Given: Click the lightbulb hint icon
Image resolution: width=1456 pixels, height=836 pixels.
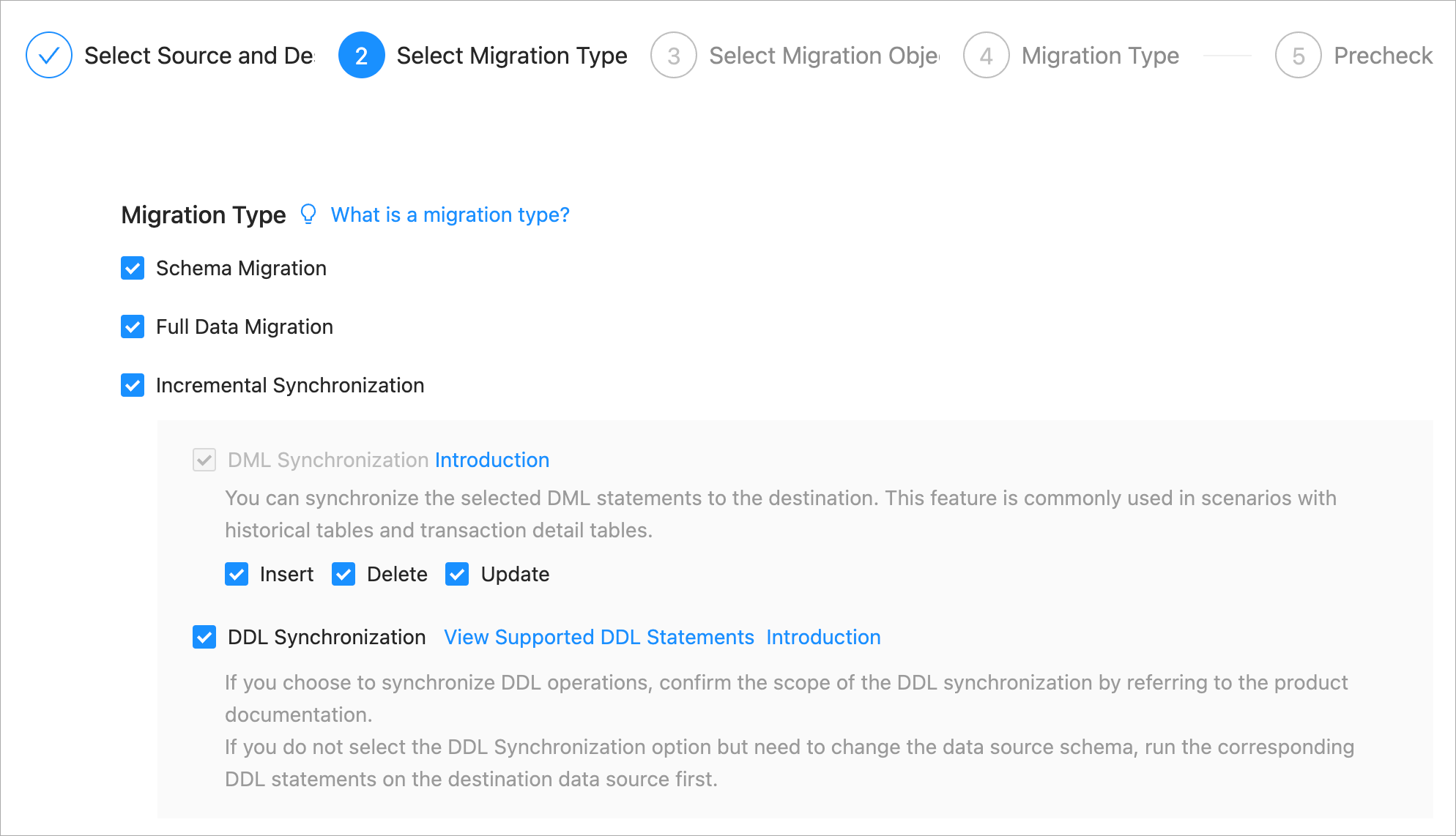Looking at the screenshot, I should pyautogui.click(x=308, y=214).
